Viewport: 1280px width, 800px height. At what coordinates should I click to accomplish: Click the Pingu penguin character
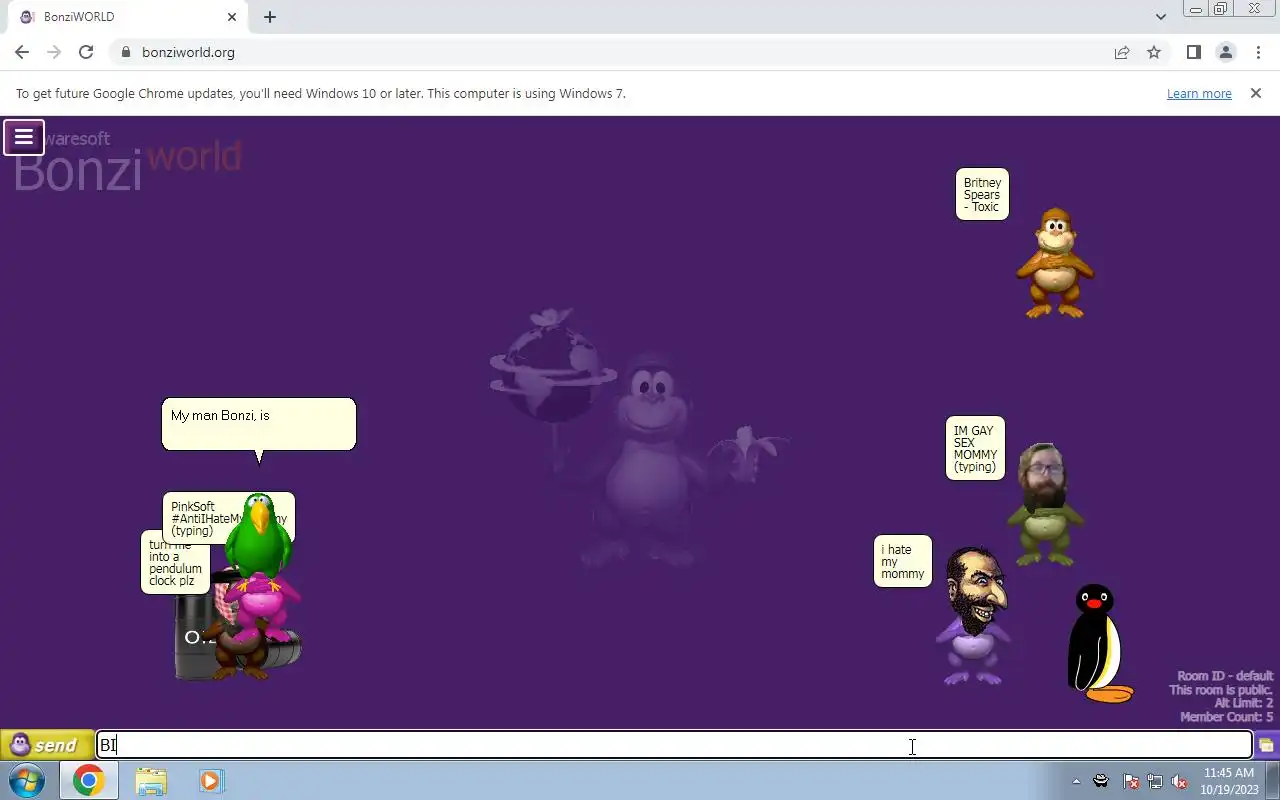[x=1099, y=643]
